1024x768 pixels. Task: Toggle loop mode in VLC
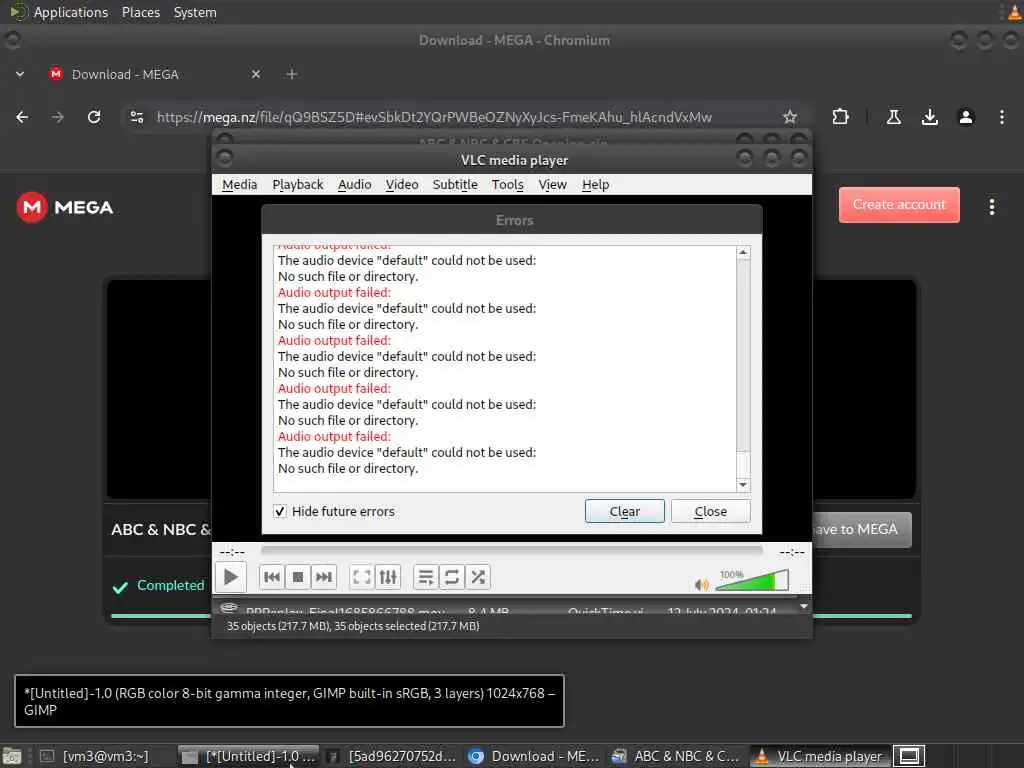point(452,577)
